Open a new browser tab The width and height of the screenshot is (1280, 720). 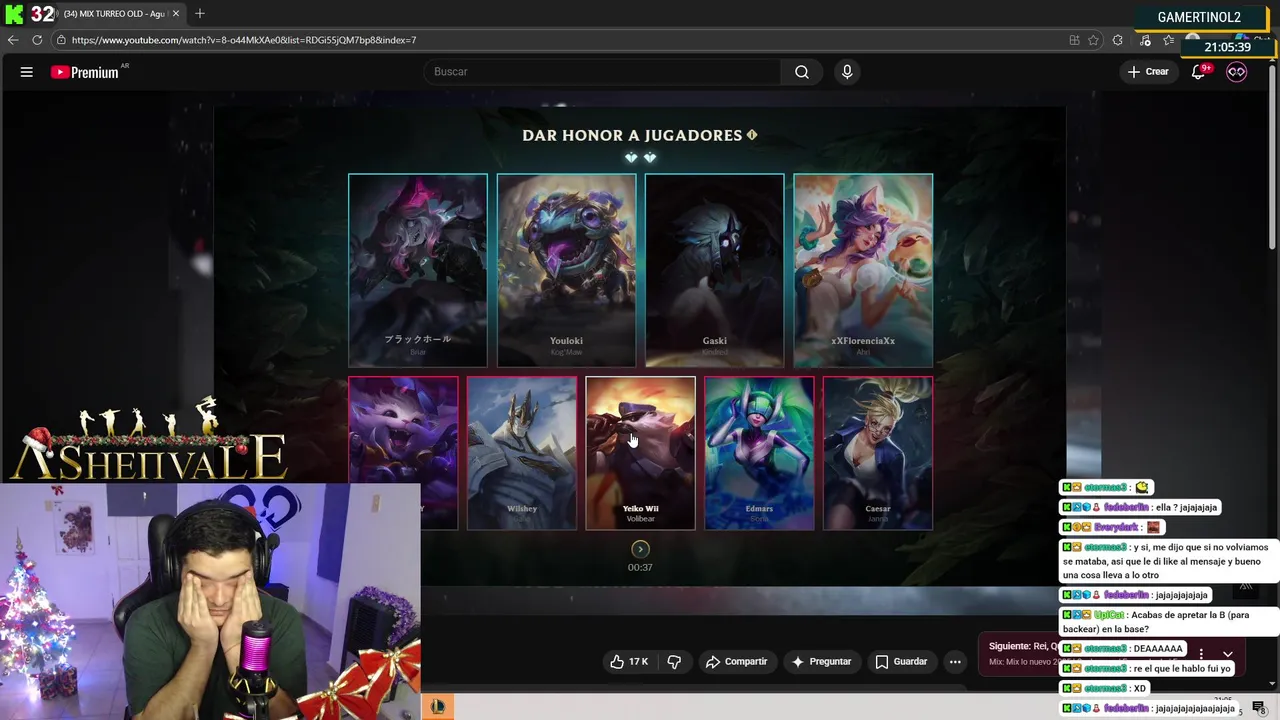[x=200, y=13]
